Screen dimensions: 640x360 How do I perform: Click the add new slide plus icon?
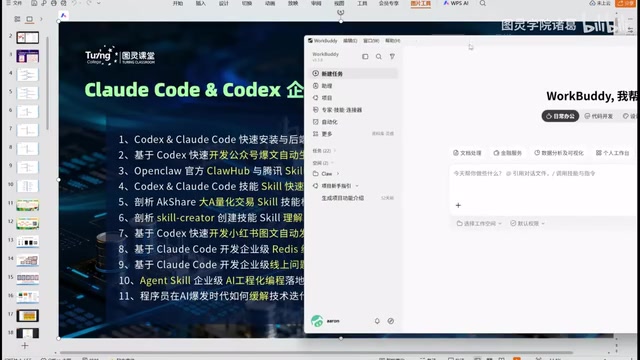point(25,346)
